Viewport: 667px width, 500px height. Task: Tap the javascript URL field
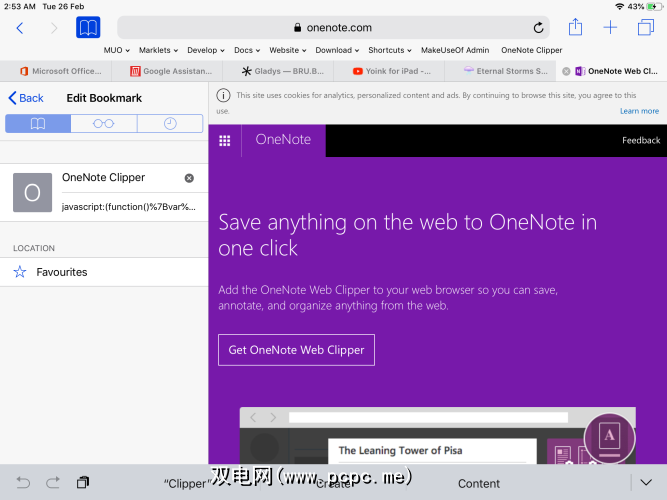(129, 207)
